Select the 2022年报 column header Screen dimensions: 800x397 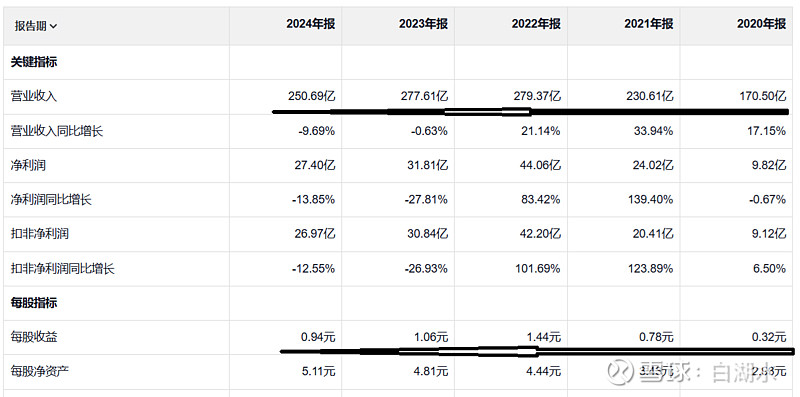click(x=536, y=24)
